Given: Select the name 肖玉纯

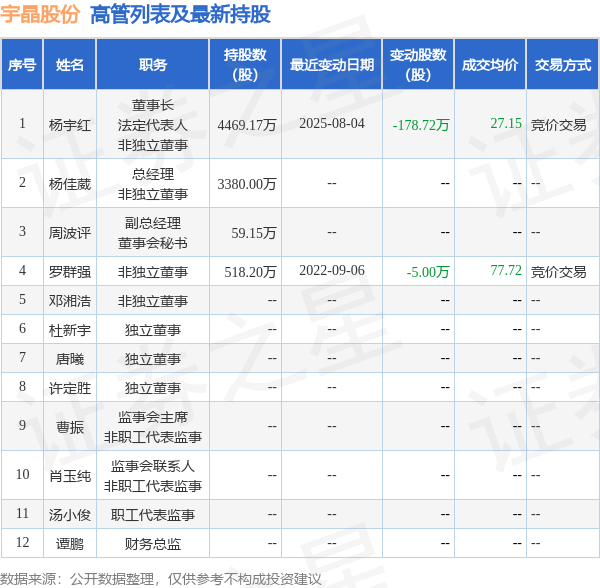Looking at the screenshot, I should point(70,476).
